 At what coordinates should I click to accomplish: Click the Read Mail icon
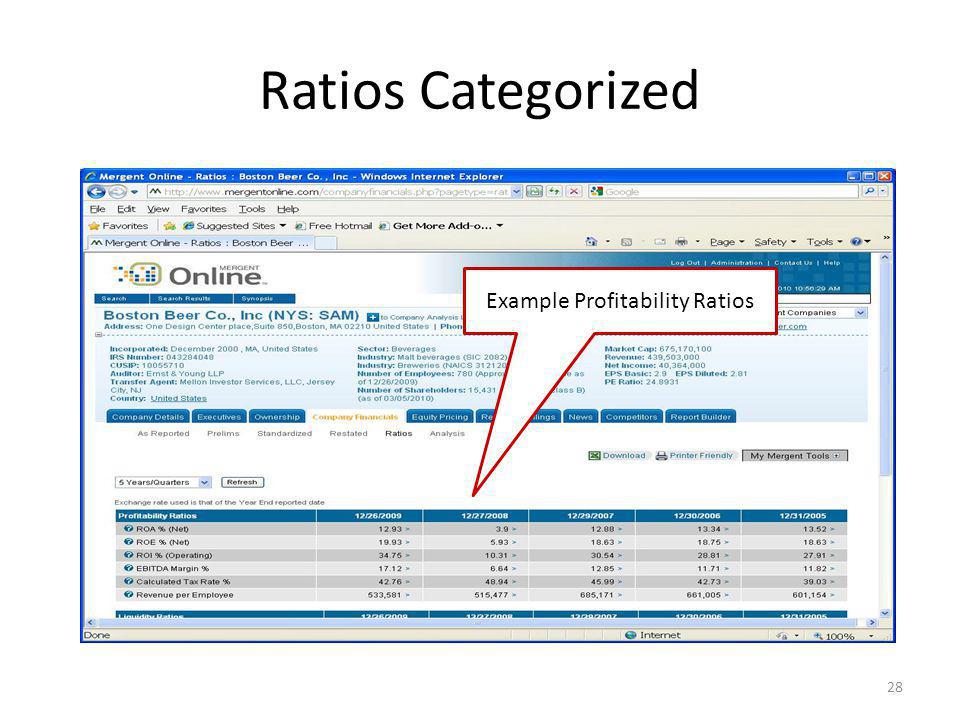click(x=659, y=242)
